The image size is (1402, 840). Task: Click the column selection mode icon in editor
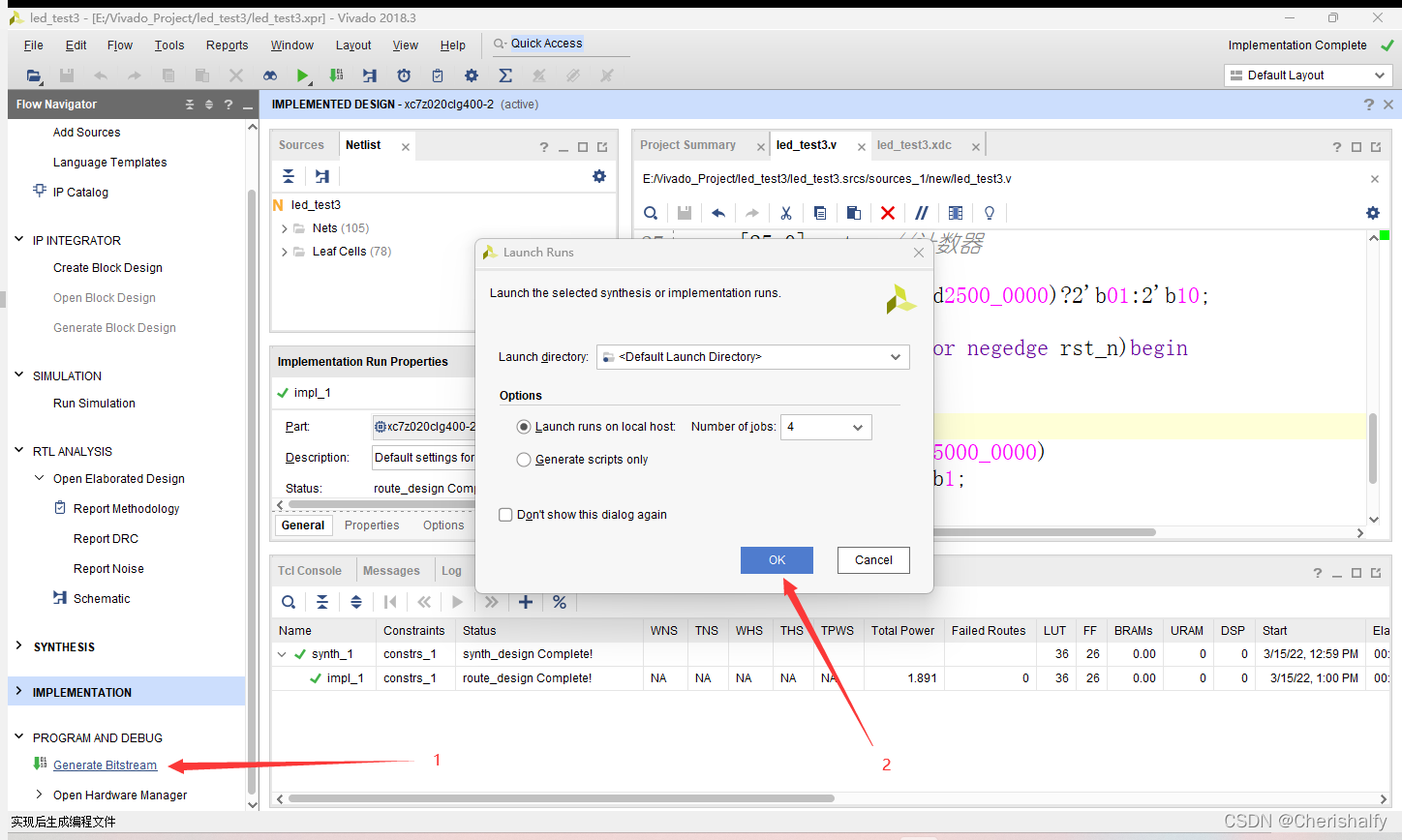tap(956, 213)
